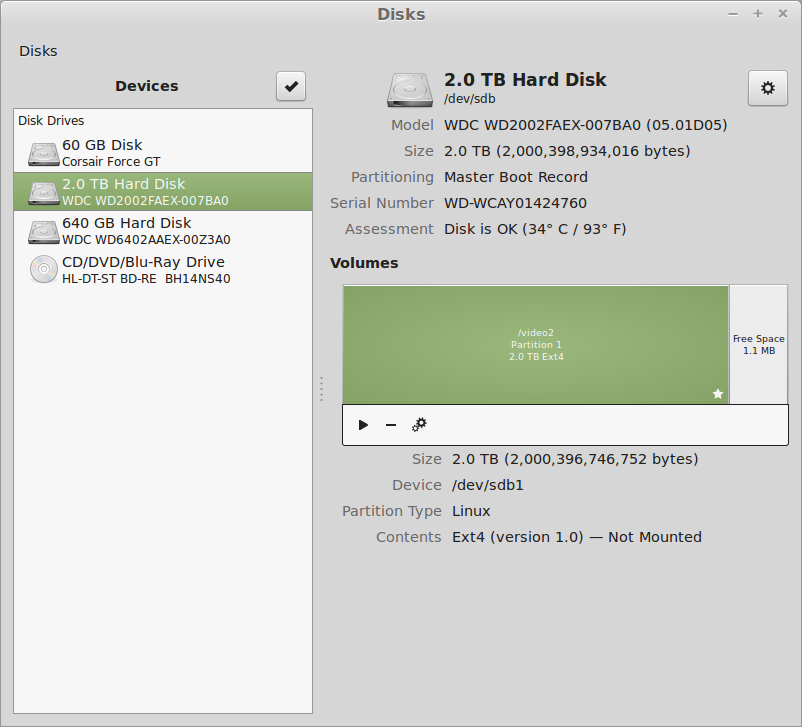Open the Disks application menu
Viewport: 802px width, 727px height.
[38, 51]
